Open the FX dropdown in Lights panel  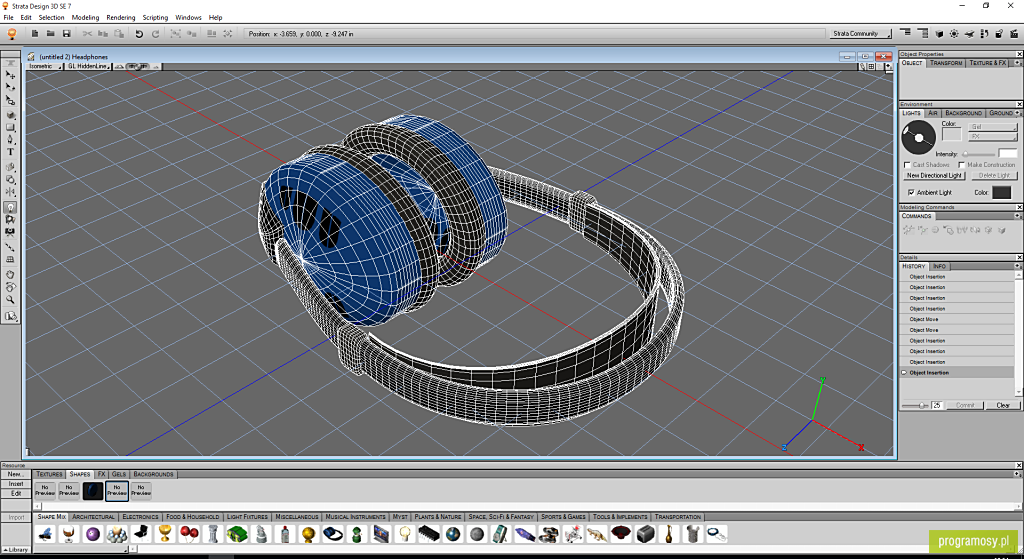click(992, 136)
